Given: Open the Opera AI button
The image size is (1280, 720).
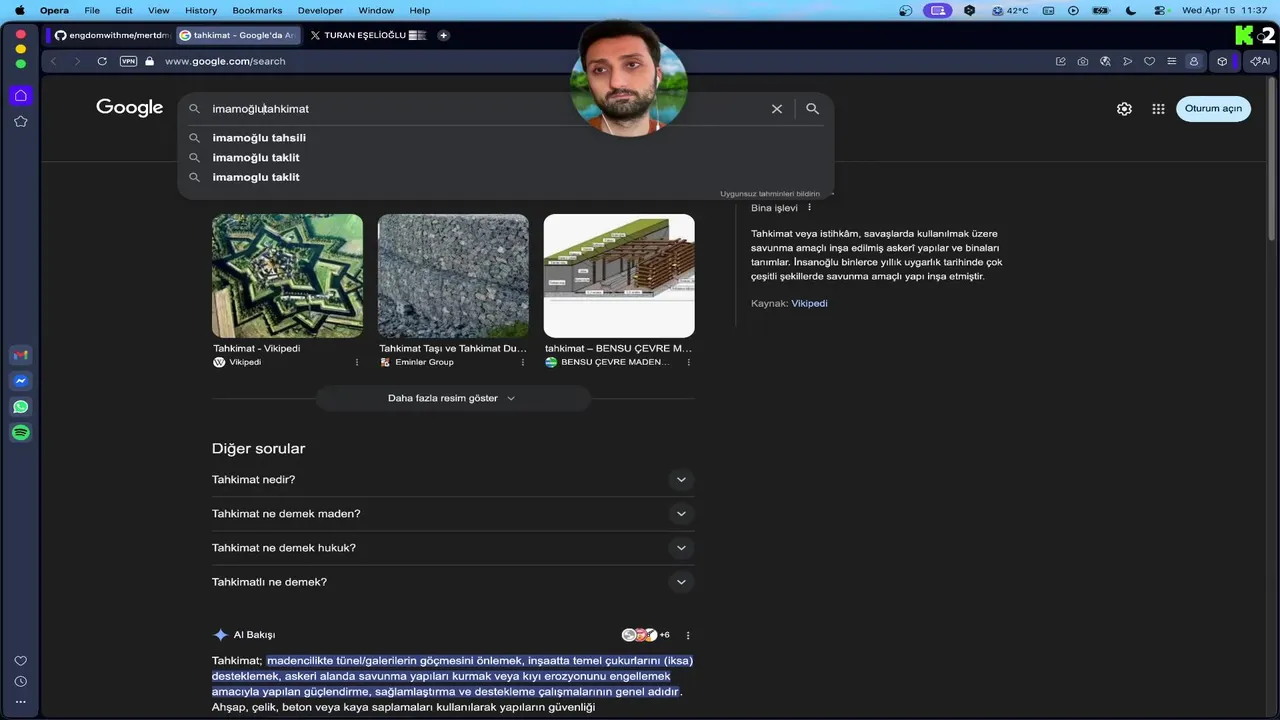Looking at the screenshot, I should [1259, 61].
